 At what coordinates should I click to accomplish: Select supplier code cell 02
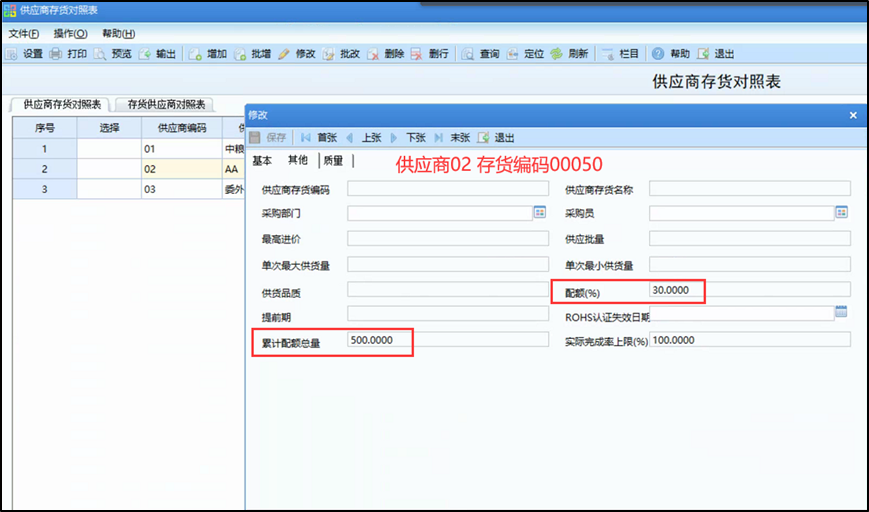click(182, 169)
